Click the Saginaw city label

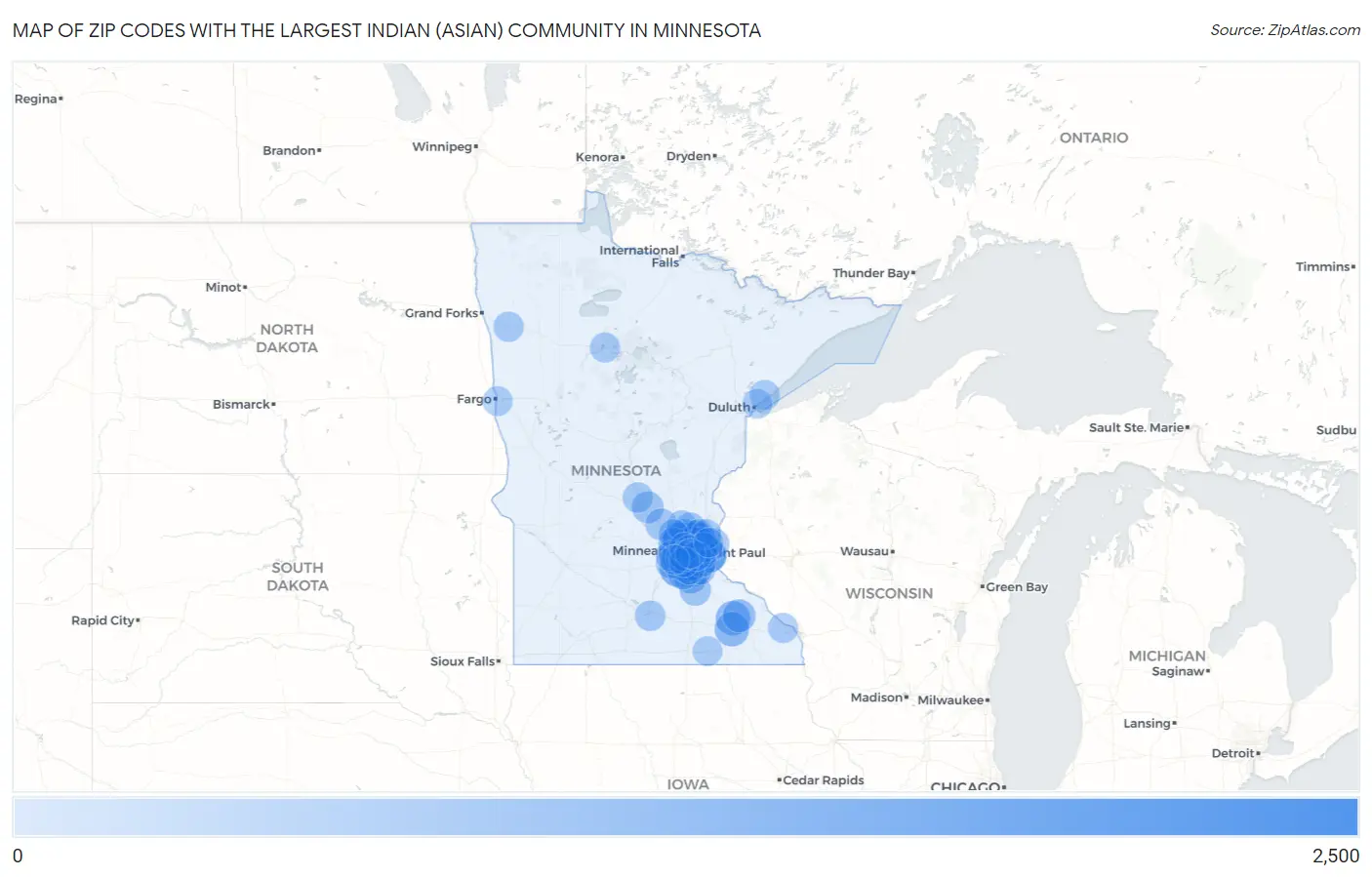point(1178,671)
